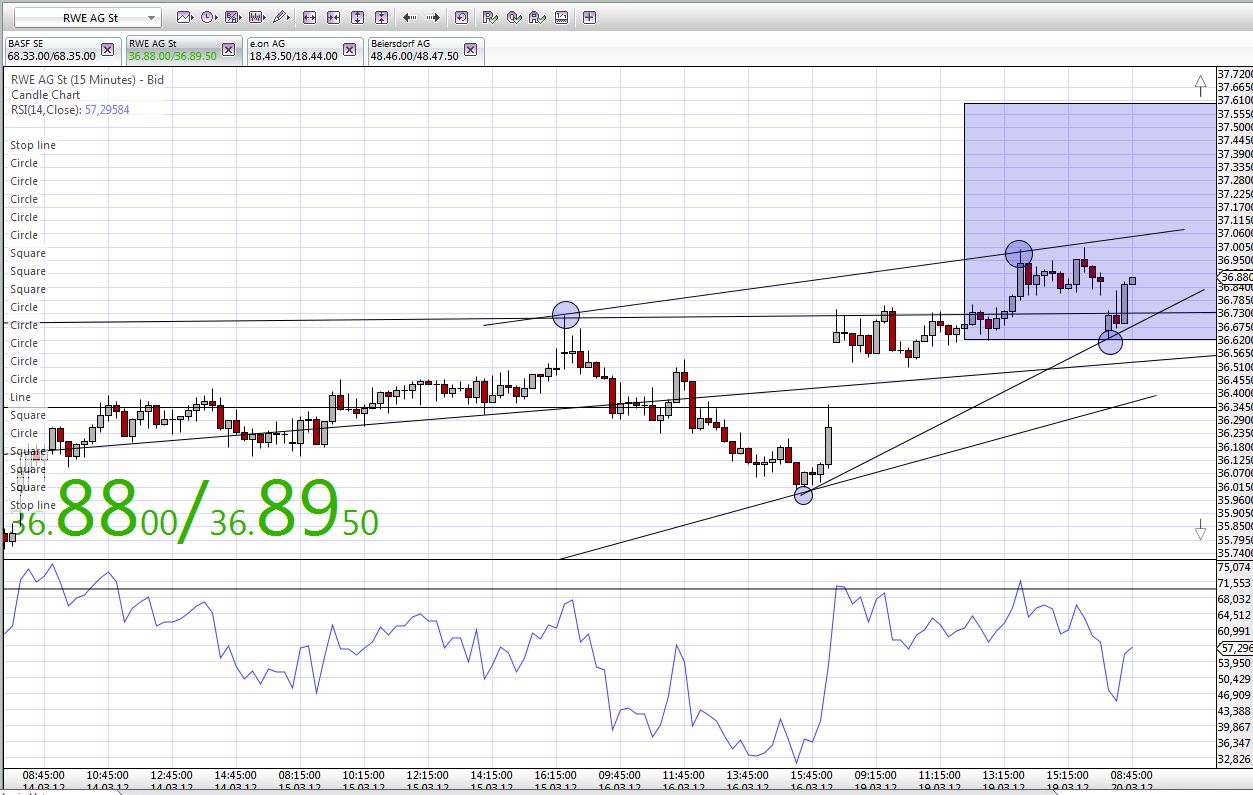Shift chart left with arrow icon
Image resolution: width=1253 pixels, height=795 pixels.
point(410,17)
